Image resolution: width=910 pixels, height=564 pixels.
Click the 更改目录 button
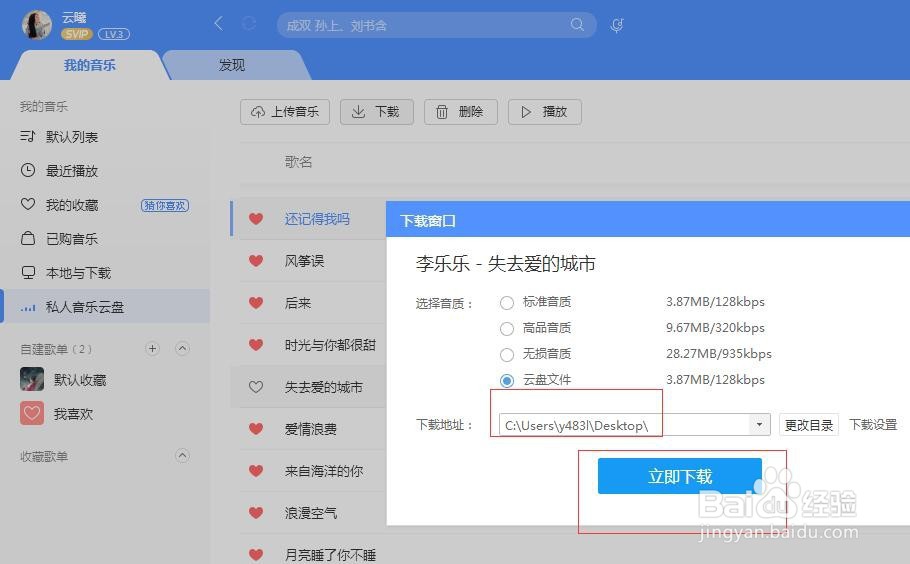tap(808, 425)
